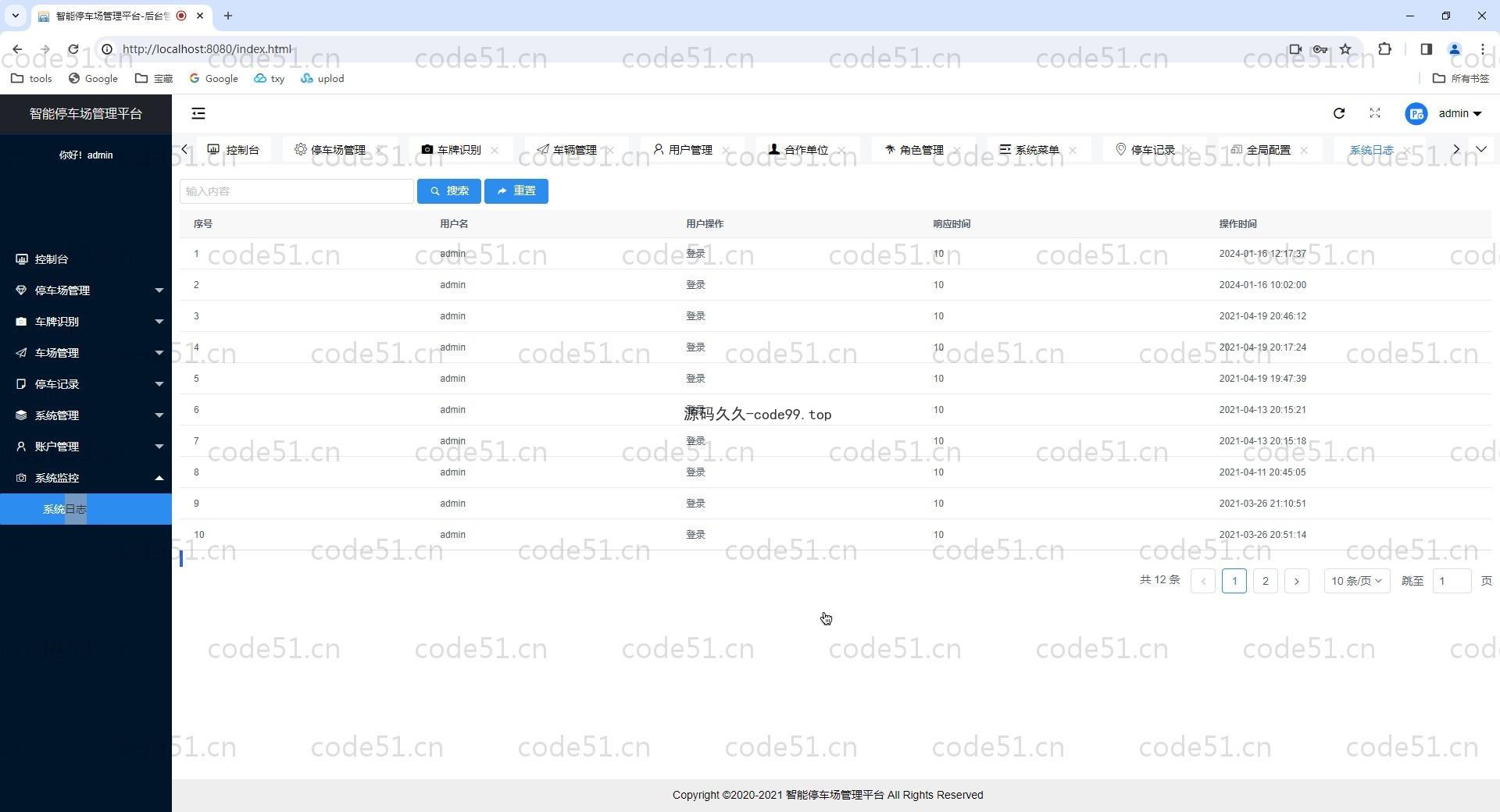Click the 搜索 search button
1500x812 pixels.
[x=449, y=191]
